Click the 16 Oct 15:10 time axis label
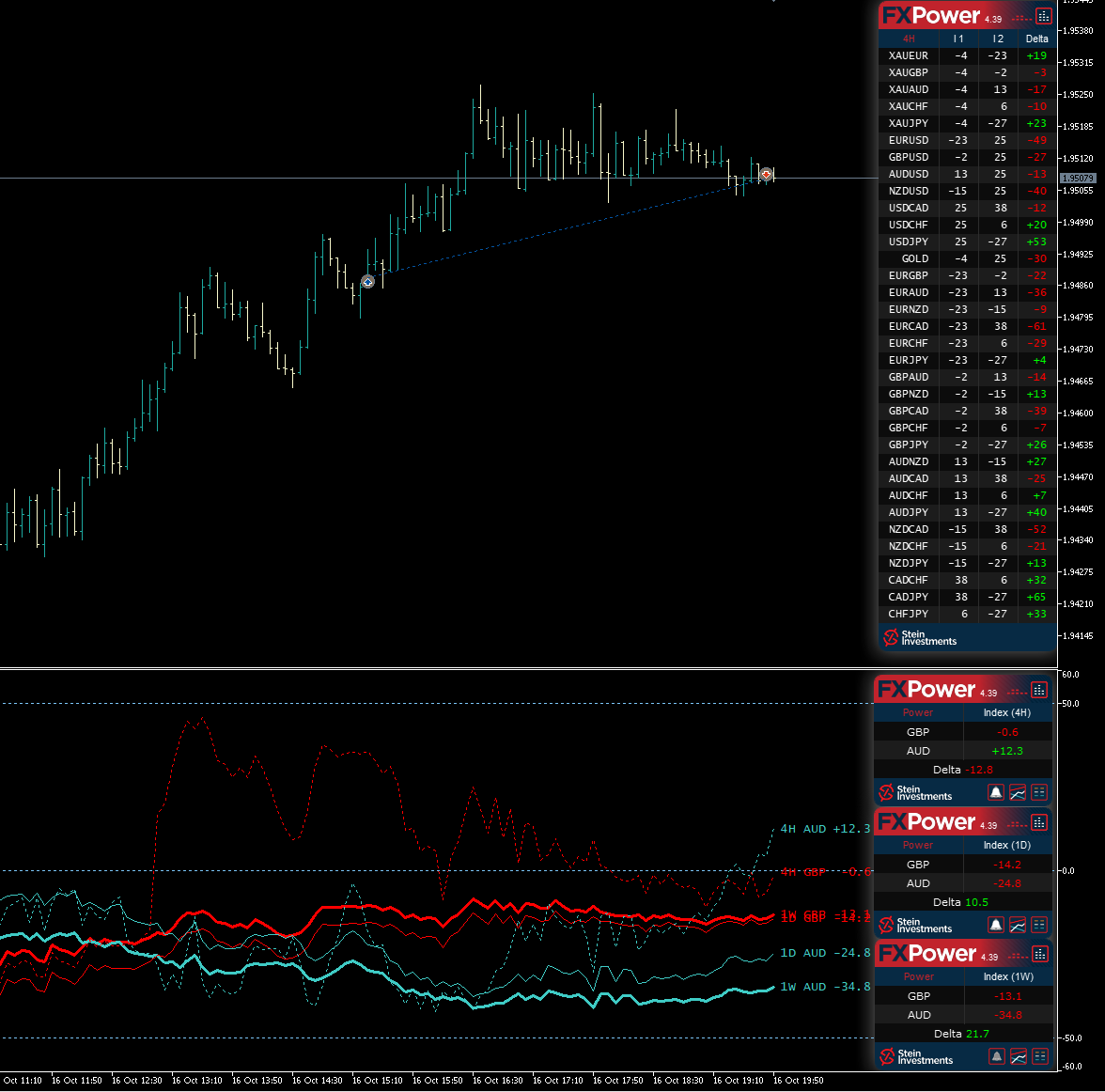The image size is (1105, 1092). click(377, 1081)
